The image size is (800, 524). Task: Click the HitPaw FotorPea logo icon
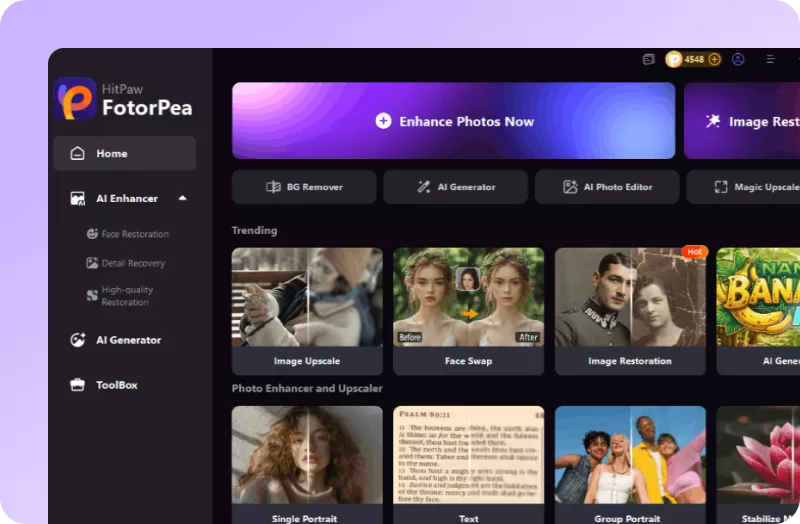pyautogui.click(x=75, y=98)
